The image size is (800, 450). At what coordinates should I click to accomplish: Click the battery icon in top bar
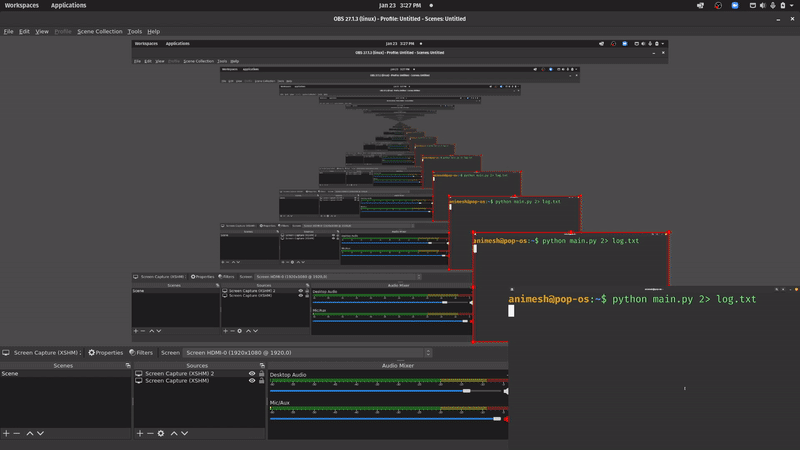[783, 6]
